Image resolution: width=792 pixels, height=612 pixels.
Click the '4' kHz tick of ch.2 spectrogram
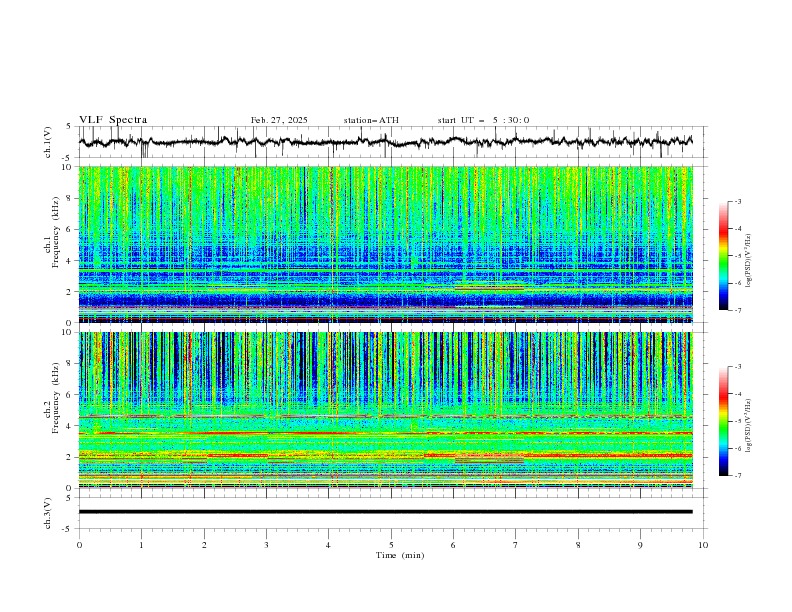click(70, 426)
